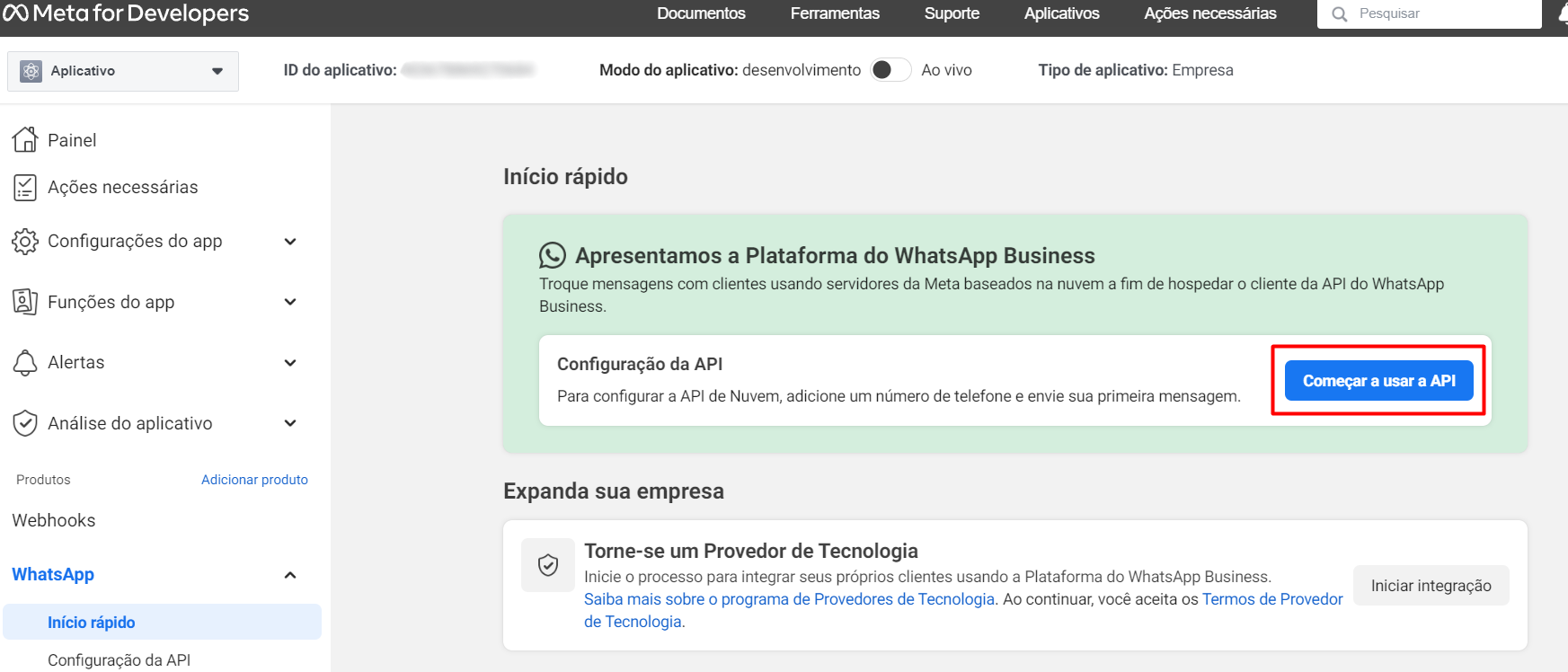Click the Torne-se um Provedor de Tecnologia title
The width and height of the screenshot is (1568, 672).
751,551
